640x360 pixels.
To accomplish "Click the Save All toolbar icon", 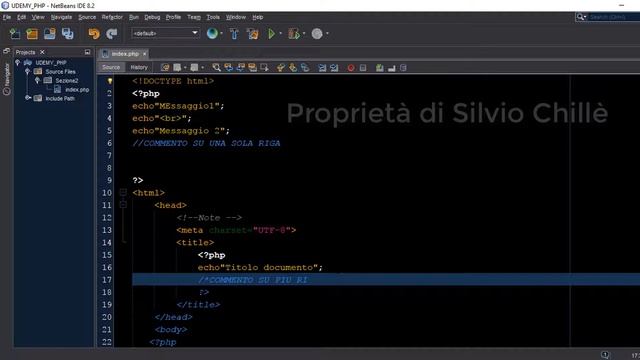I will (x=67, y=33).
